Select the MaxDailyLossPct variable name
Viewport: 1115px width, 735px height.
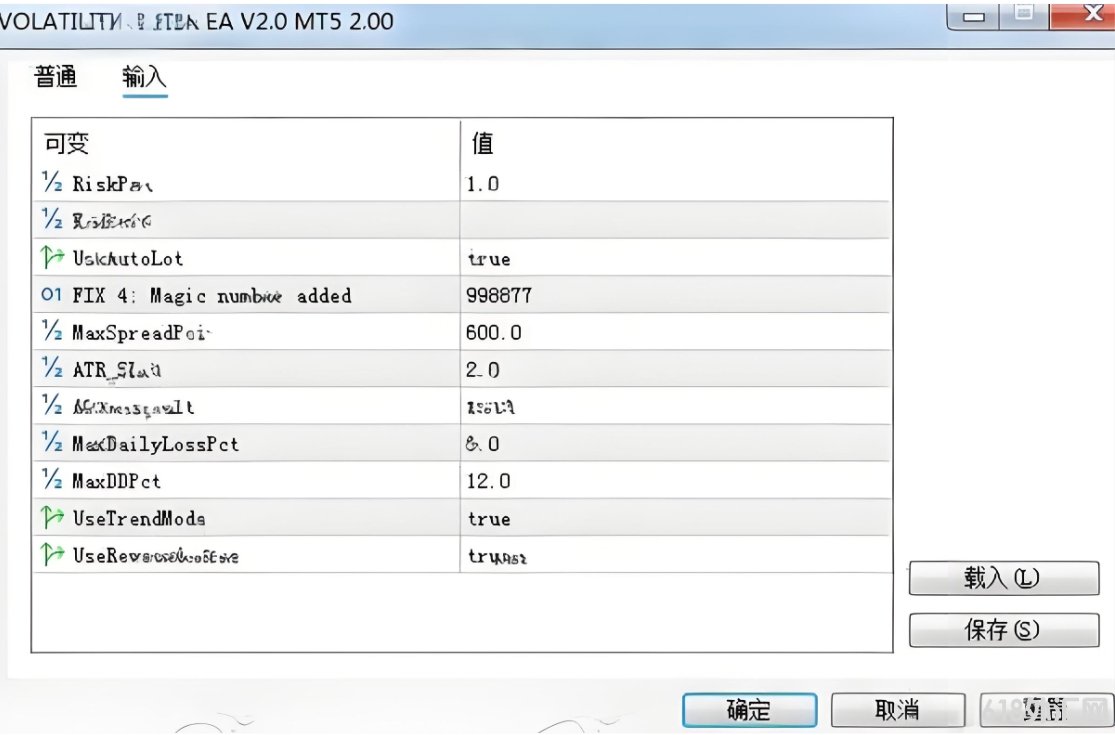point(155,444)
